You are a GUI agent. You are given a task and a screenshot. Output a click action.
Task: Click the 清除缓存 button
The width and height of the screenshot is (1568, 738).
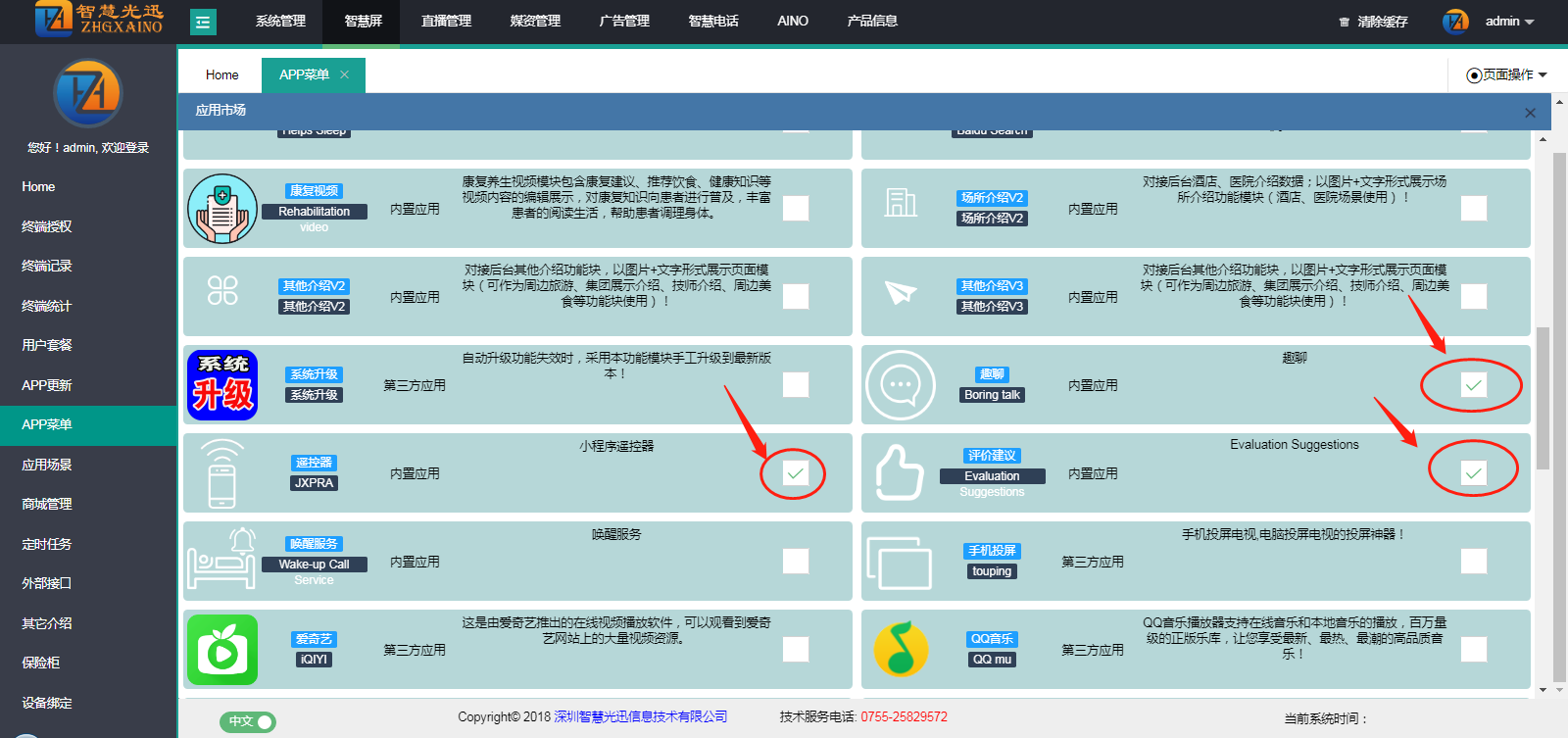[1373, 22]
